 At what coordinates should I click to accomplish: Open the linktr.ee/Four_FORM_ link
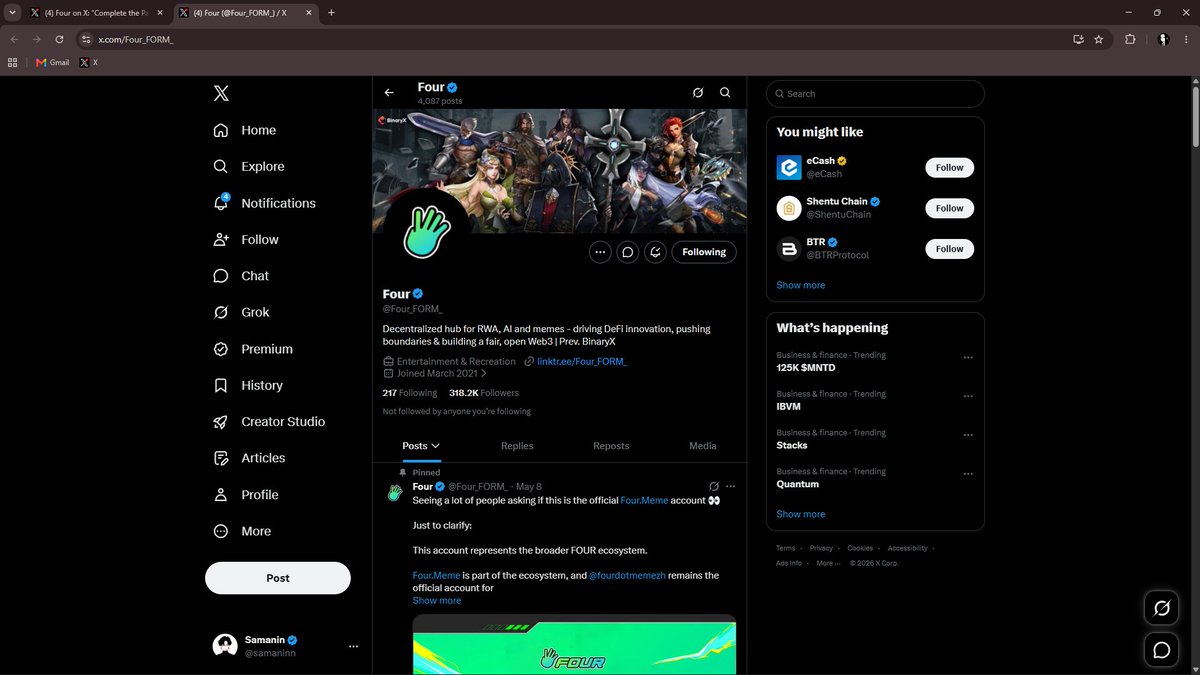[x=582, y=361]
